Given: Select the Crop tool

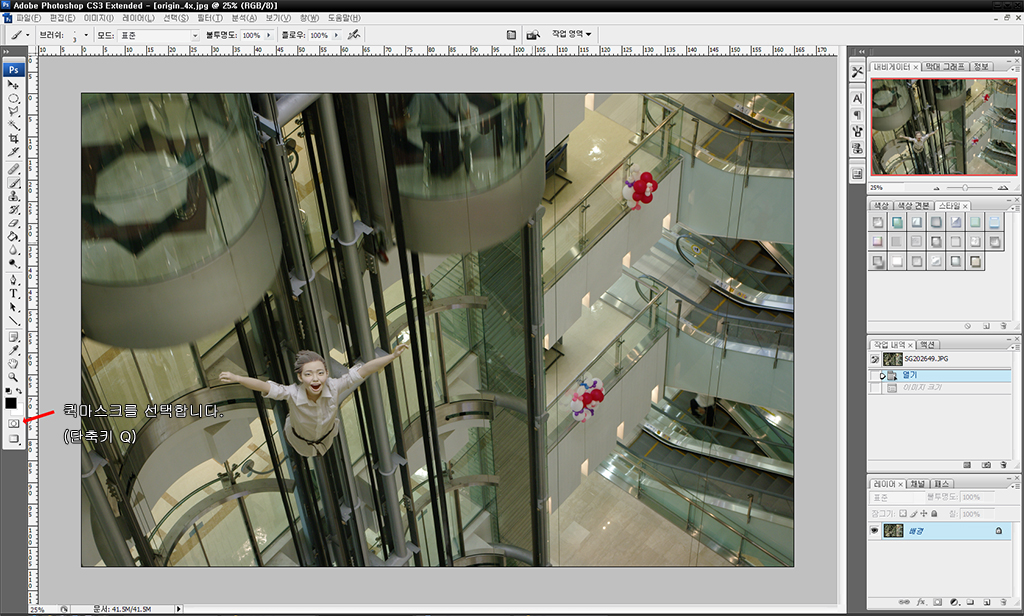Looking at the screenshot, I should point(13,138).
